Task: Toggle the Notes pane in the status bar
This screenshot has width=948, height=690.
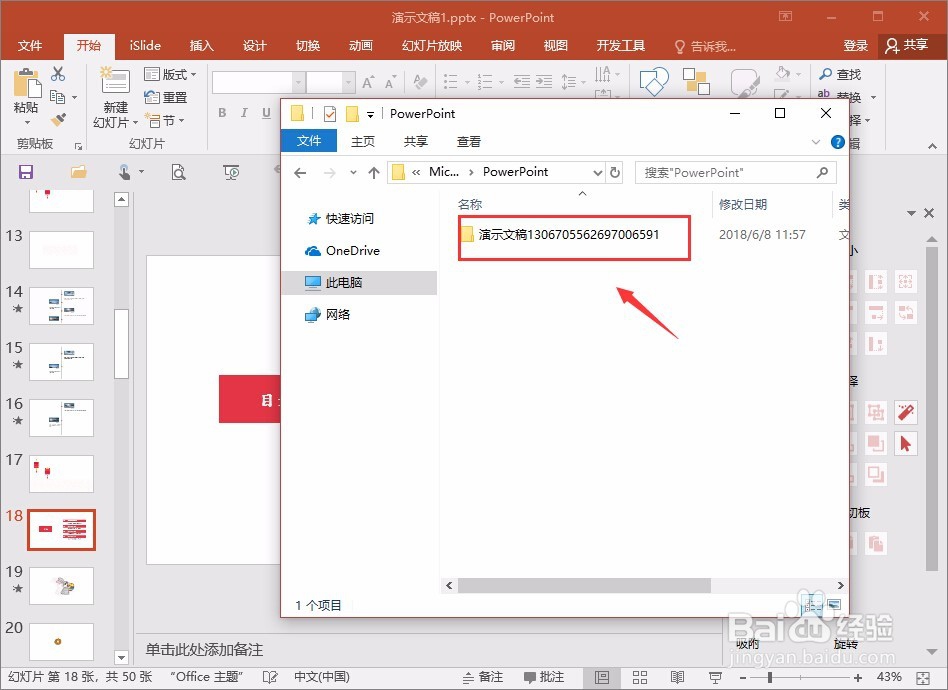Action: click(x=482, y=677)
